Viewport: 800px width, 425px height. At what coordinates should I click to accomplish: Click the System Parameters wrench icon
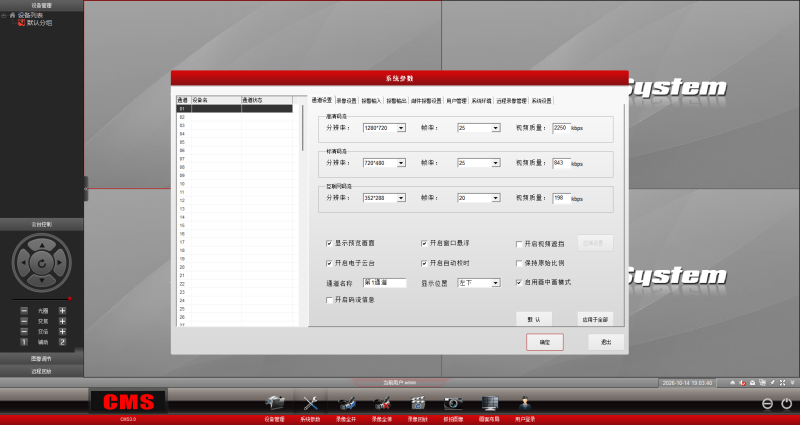pos(310,403)
